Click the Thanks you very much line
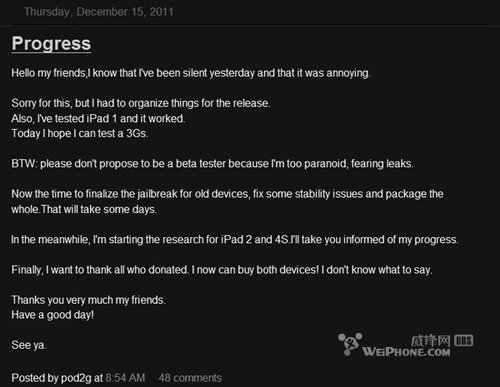The height and width of the screenshot is (387, 500). 88,300
